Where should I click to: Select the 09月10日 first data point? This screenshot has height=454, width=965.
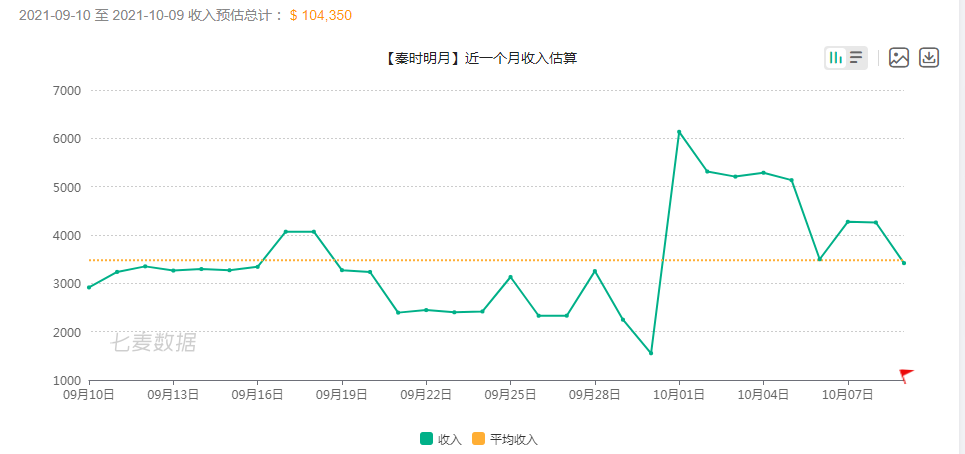pos(89,287)
